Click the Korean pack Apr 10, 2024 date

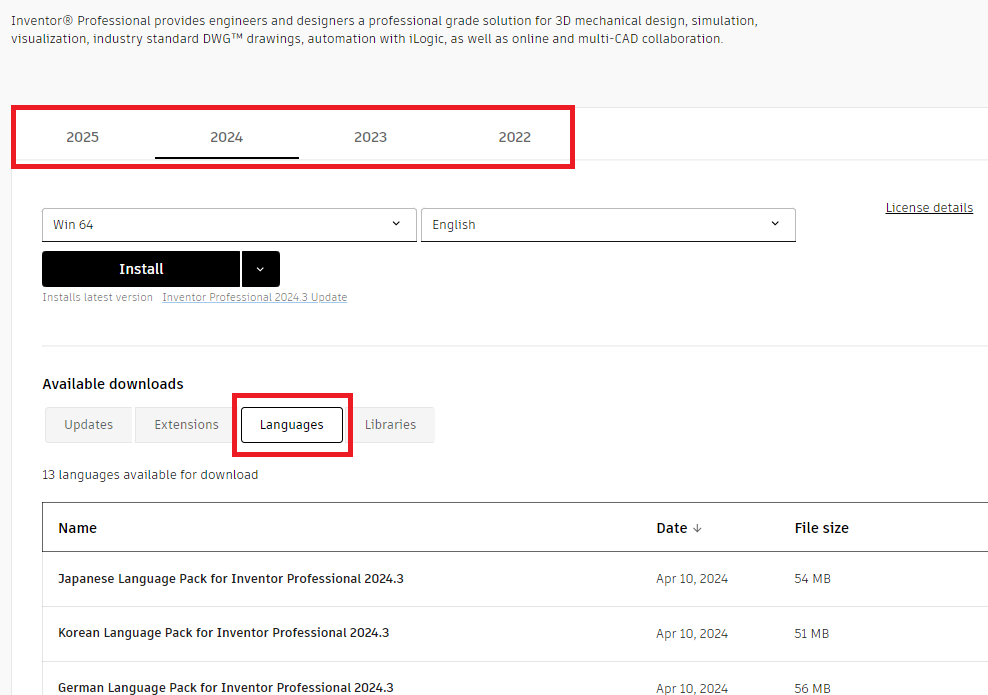692,634
